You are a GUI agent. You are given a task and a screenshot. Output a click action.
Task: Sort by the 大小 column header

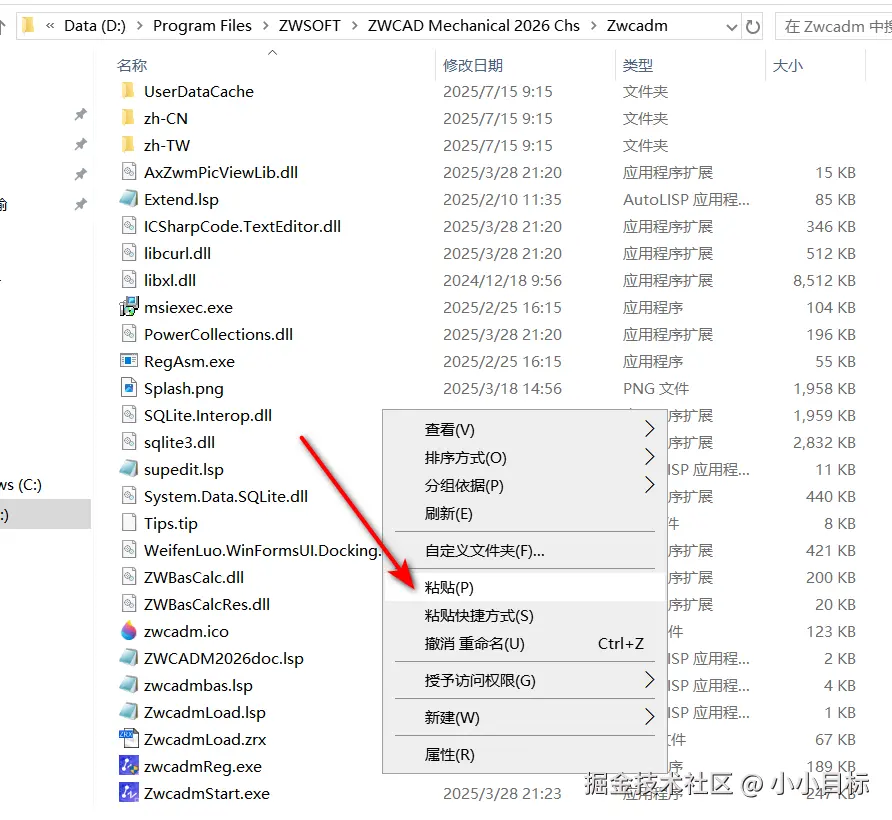click(x=787, y=65)
